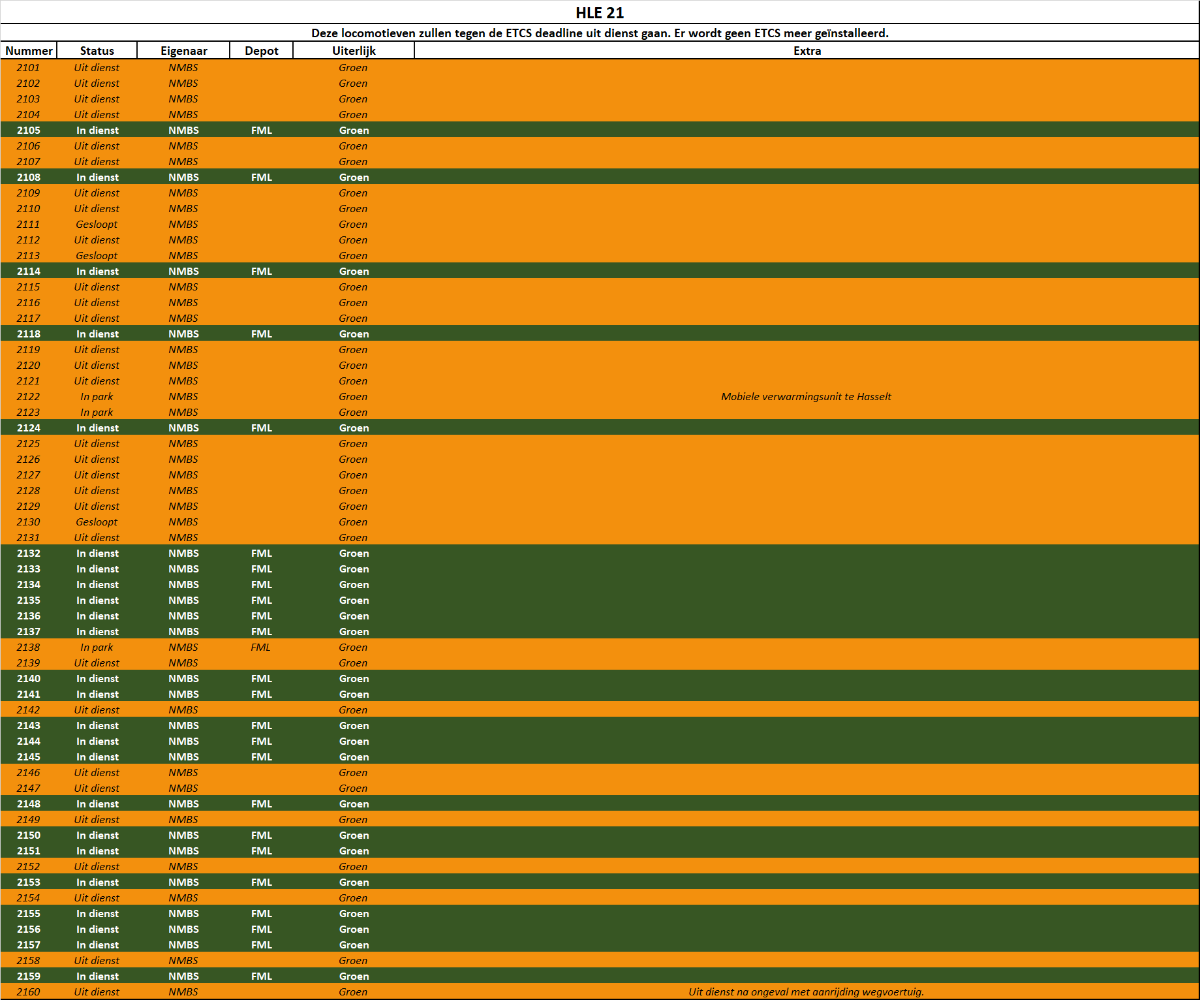
Task: Click the Groen cell of locomotive 2159
Action: (353, 976)
